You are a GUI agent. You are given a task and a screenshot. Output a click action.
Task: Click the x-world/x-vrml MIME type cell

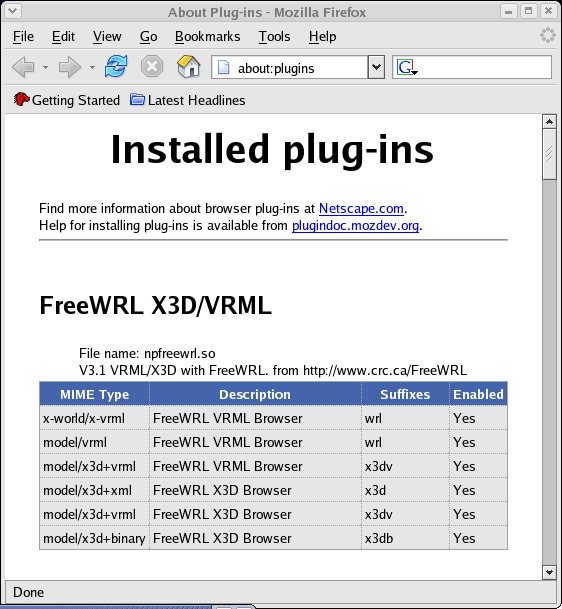[94, 418]
